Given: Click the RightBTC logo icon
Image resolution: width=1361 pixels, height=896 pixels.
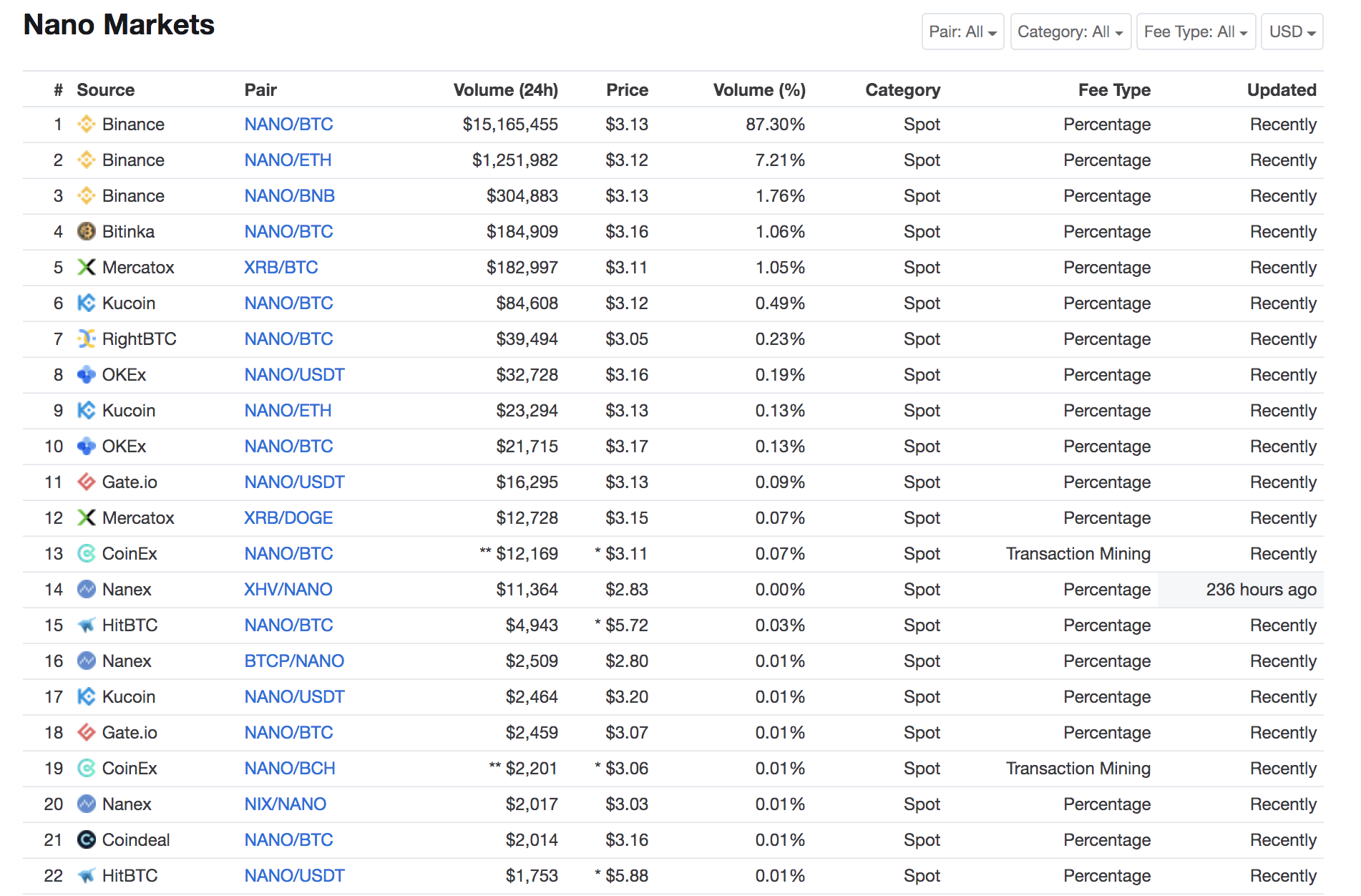Looking at the screenshot, I should (x=87, y=339).
